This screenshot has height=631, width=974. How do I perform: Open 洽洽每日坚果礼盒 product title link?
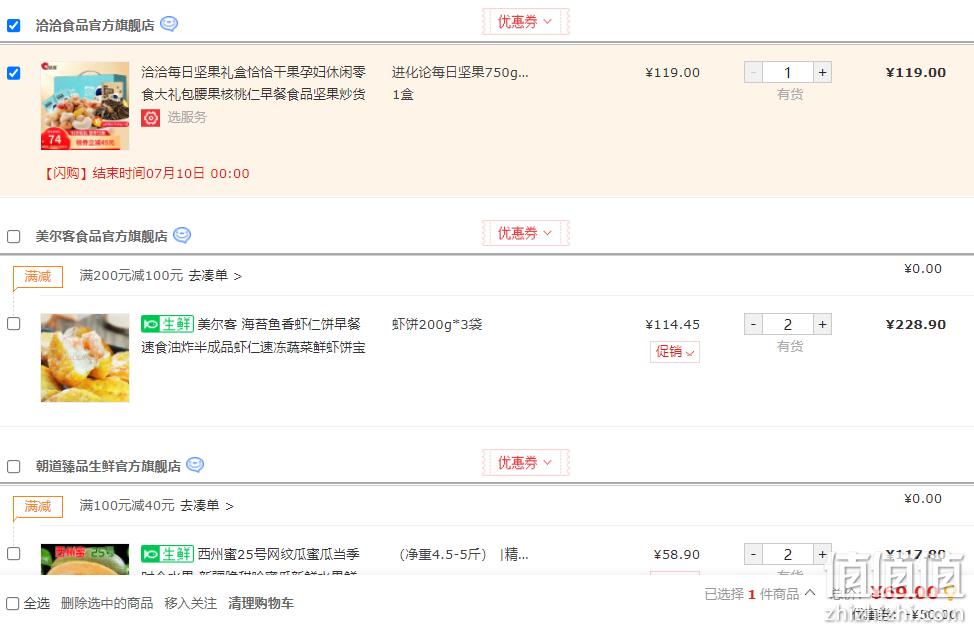253,83
